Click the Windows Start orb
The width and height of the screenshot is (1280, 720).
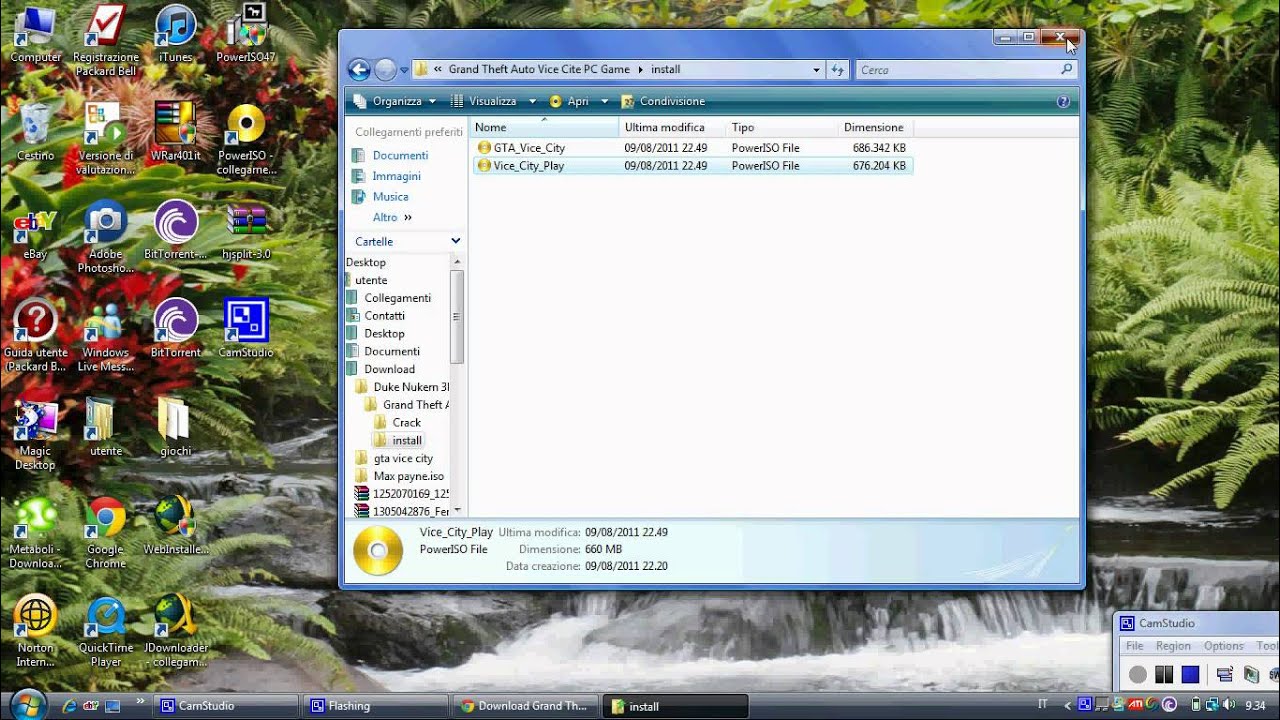pos(28,703)
